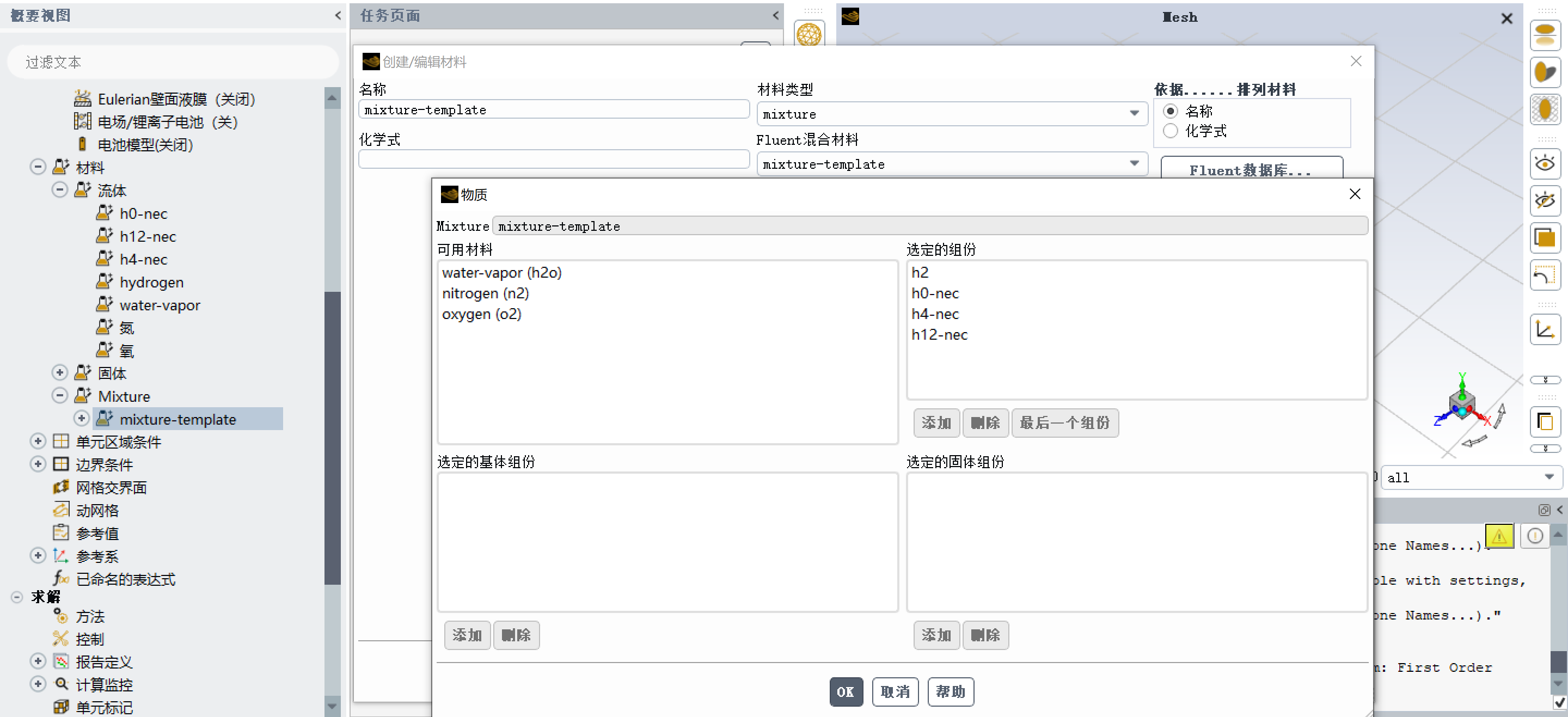Open the Fluent混合材料 dropdown

coord(1134,164)
